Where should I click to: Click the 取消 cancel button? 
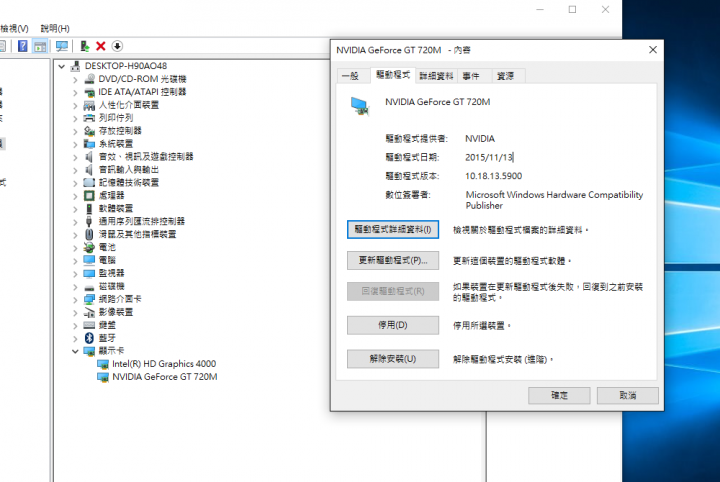(628, 395)
